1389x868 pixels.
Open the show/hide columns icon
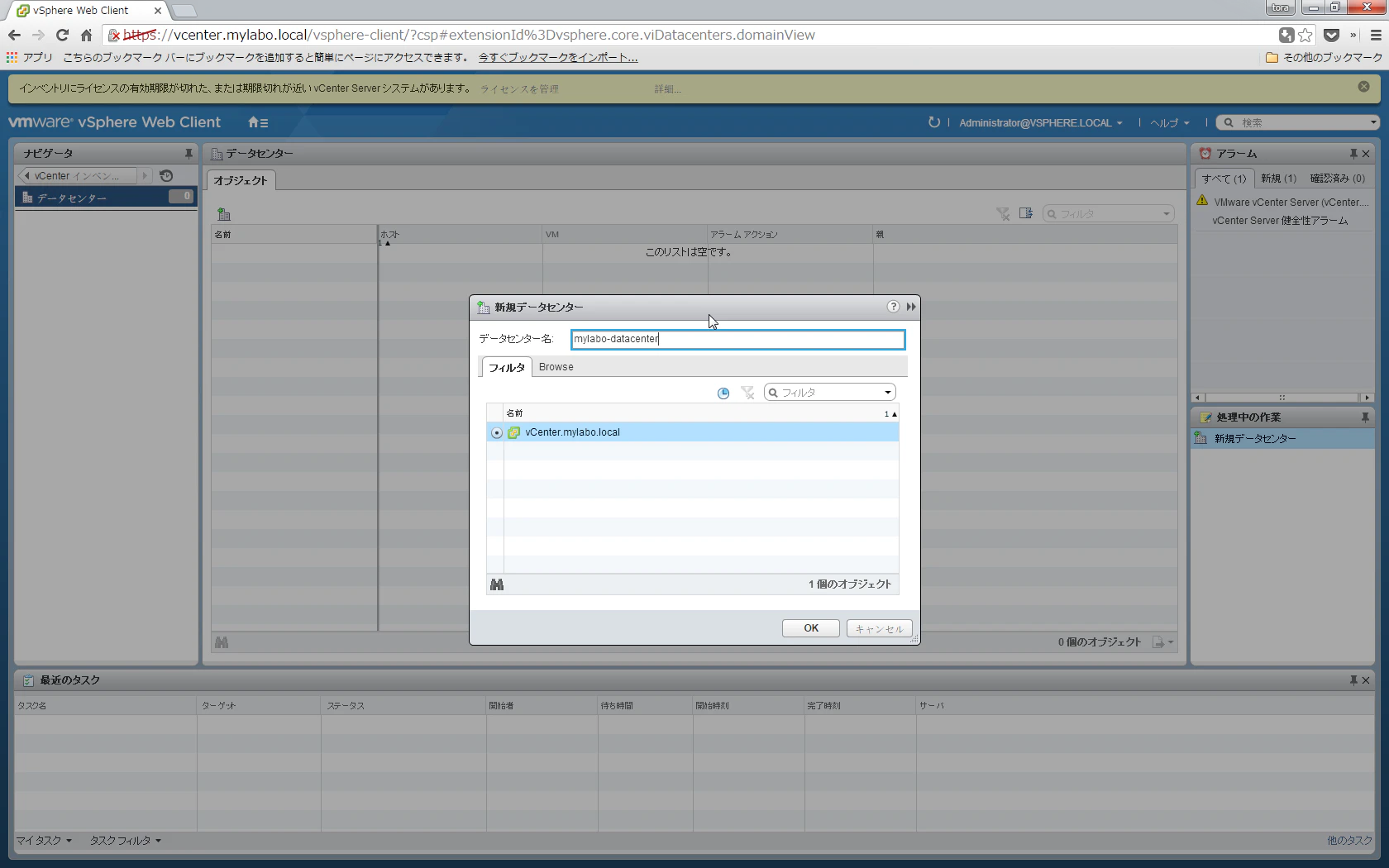pyautogui.click(x=1026, y=213)
